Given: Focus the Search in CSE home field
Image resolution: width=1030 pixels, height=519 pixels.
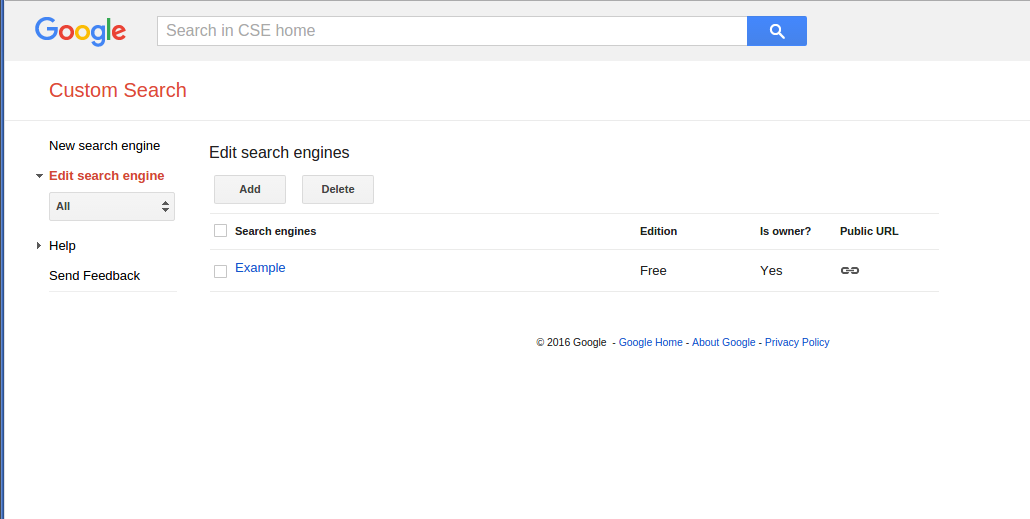Looking at the screenshot, I should pyautogui.click(x=451, y=31).
